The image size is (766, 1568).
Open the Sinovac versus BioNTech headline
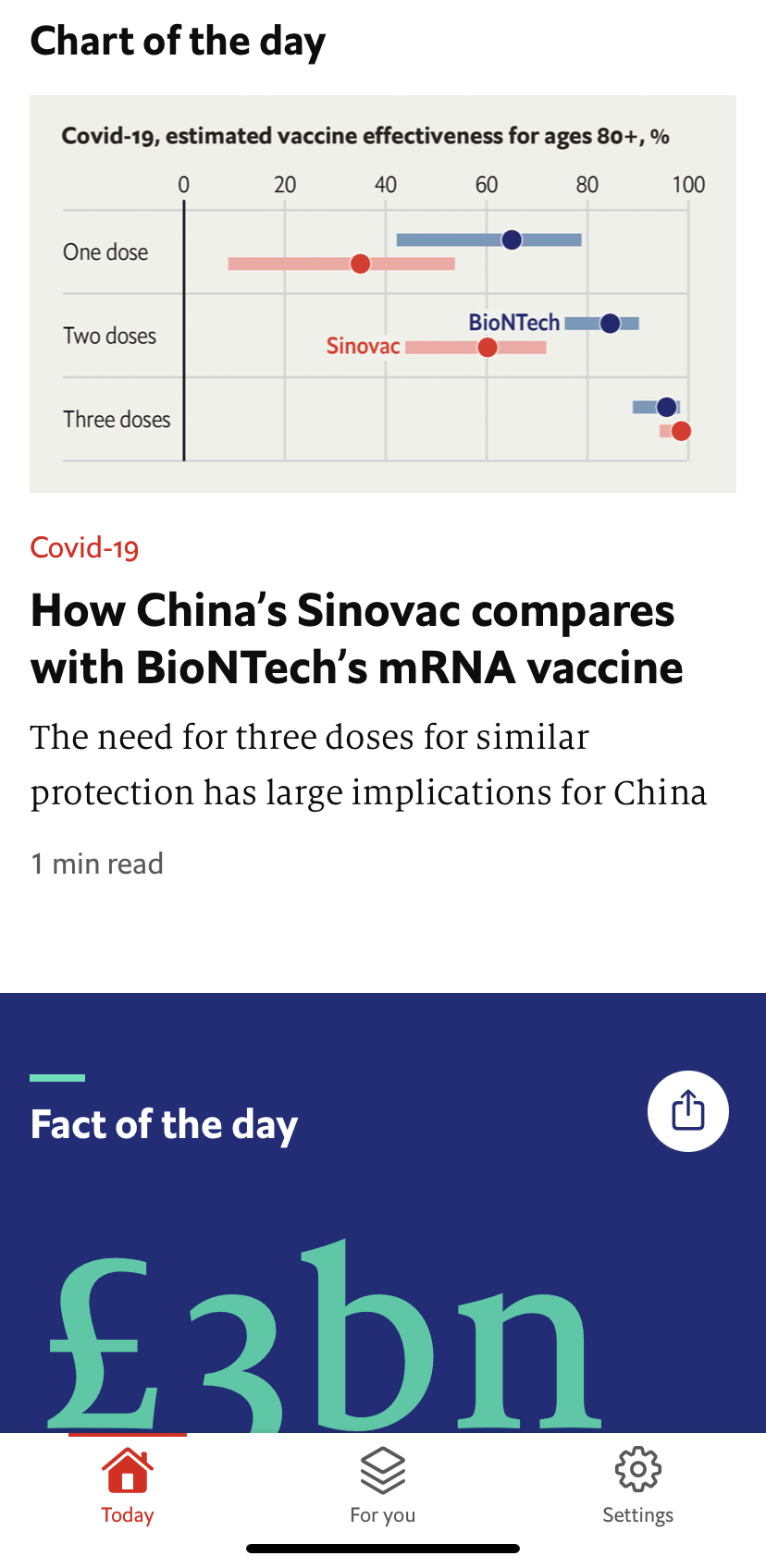(356, 639)
